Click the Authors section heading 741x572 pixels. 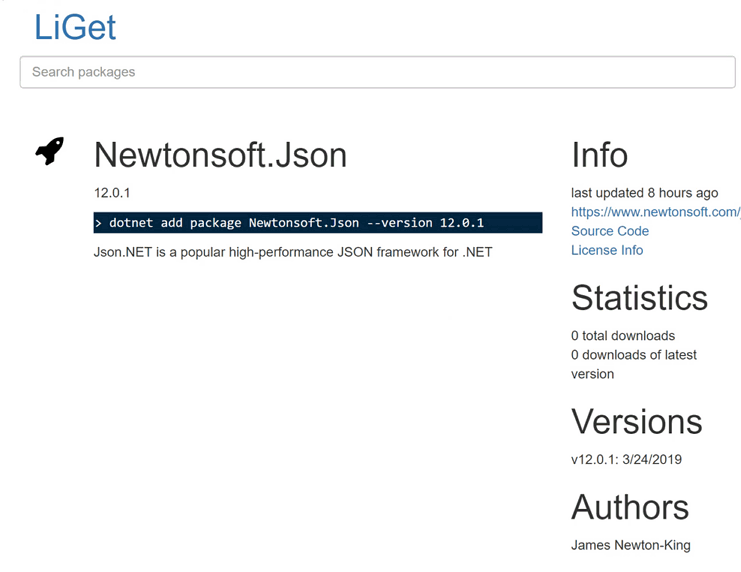[x=630, y=507]
